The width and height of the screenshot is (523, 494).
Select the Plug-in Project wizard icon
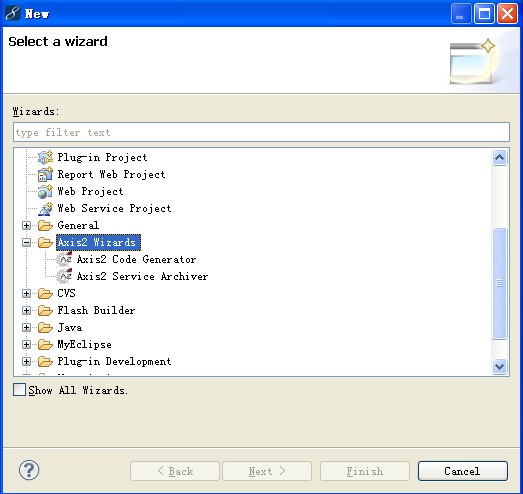pyautogui.click(x=45, y=157)
